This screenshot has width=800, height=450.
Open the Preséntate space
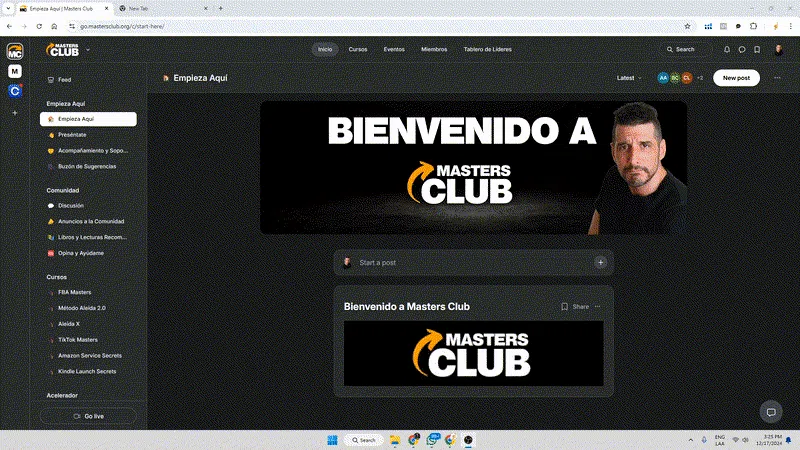(x=88, y=135)
